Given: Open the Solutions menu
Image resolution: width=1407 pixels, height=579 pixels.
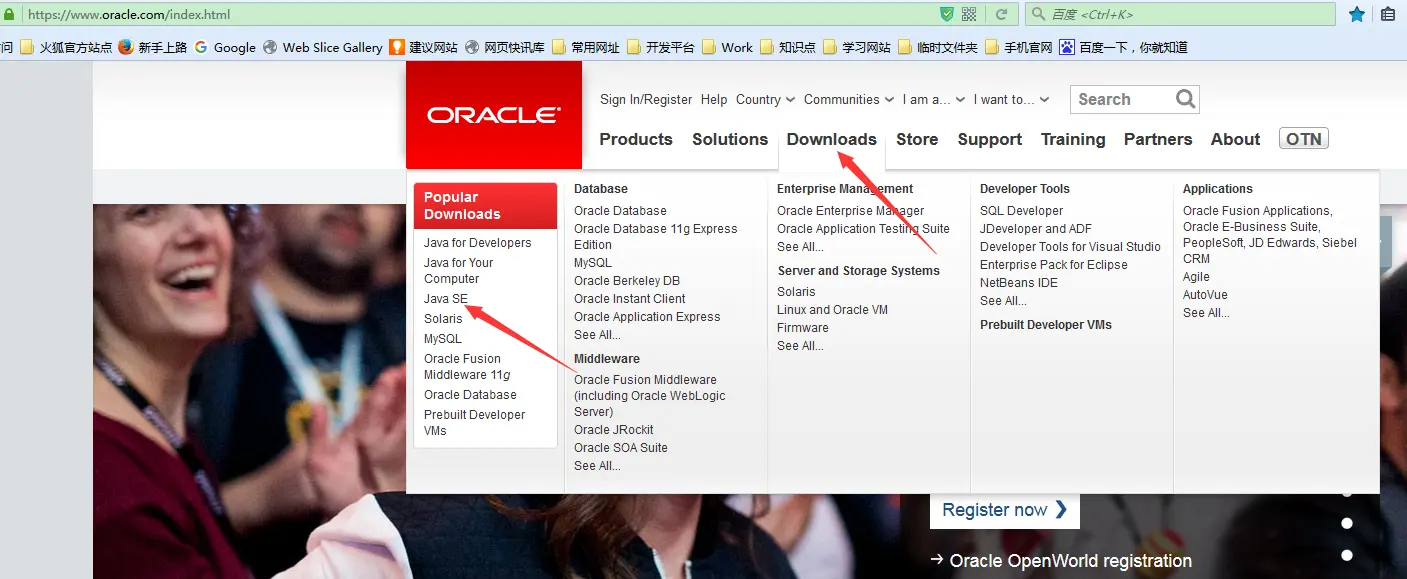Looking at the screenshot, I should tap(730, 139).
